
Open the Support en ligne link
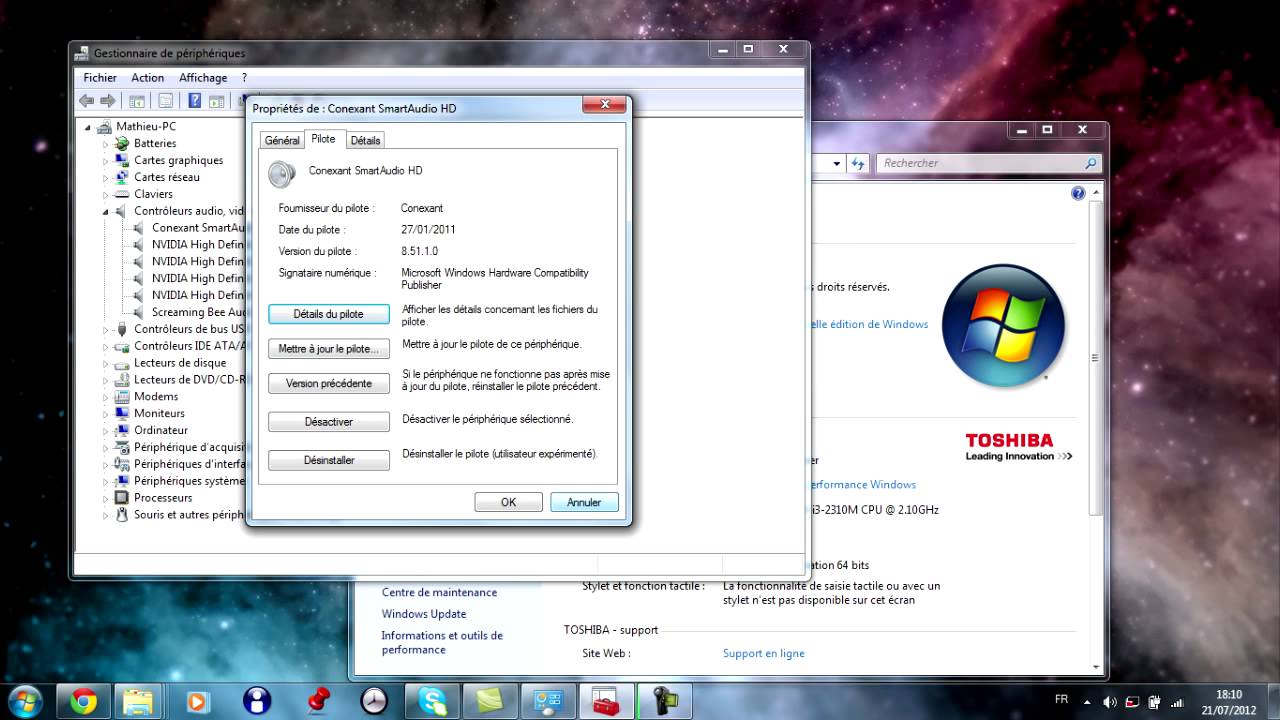click(x=764, y=653)
